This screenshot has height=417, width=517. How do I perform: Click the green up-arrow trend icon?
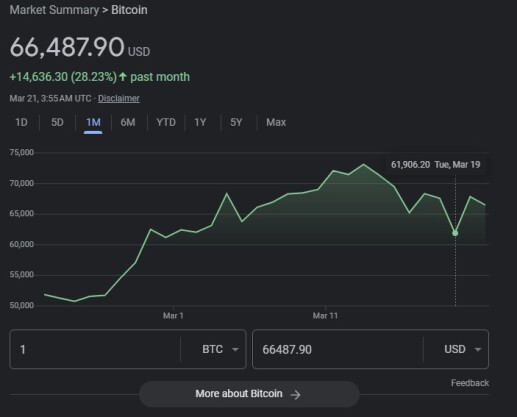123,77
